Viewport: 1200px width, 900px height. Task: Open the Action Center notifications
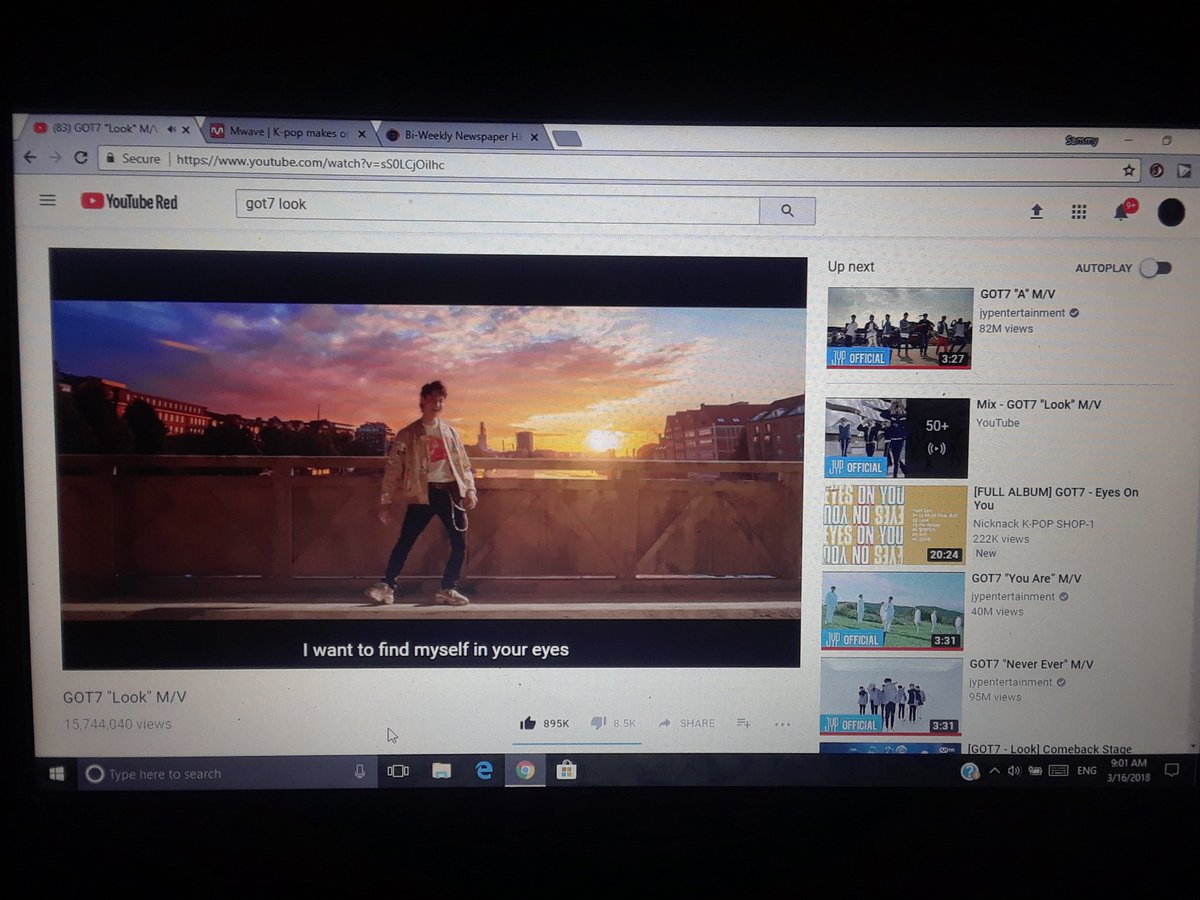coord(1172,770)
